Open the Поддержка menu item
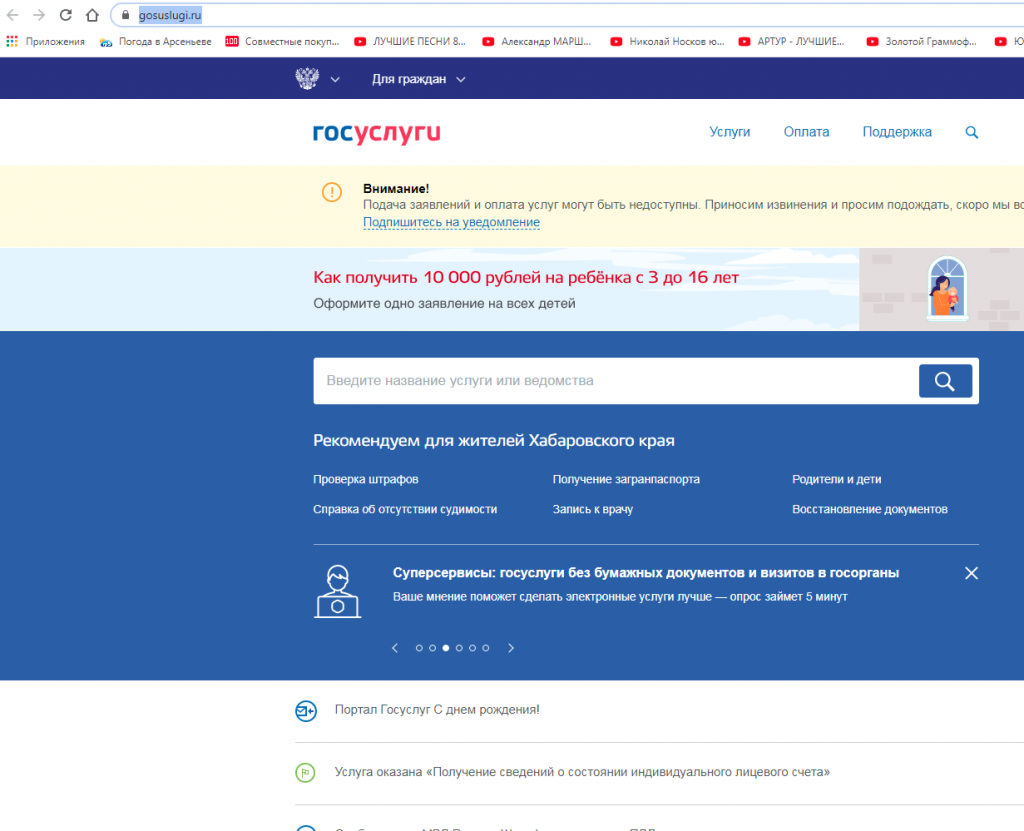This screenshot has width=1024, height=831. [897, 132]
